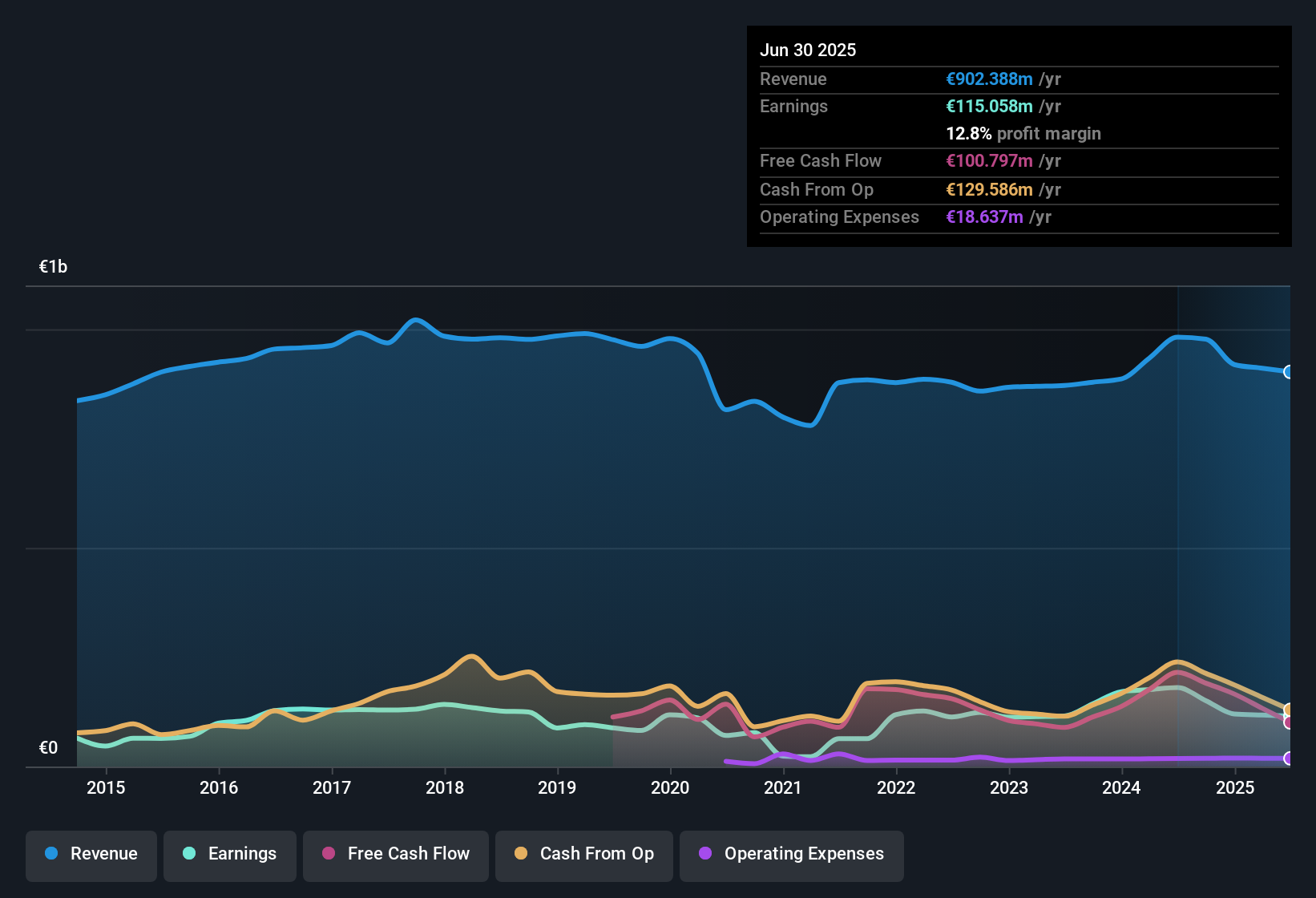Toggle the Earnings series legend label
This screenshot has height=898, width=1316.
242,853
